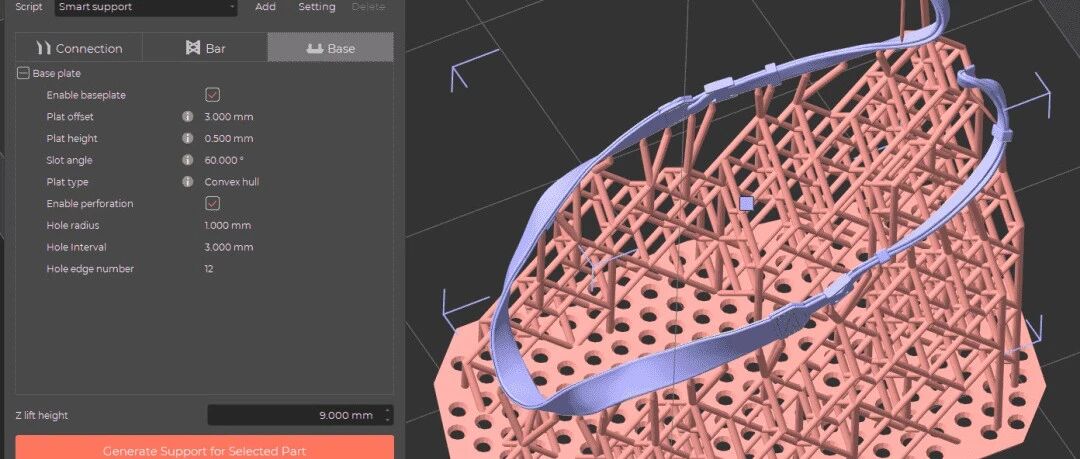Screen dimensions: 1080x459
Task: Toggle the Enable perforation checkbox
Action: [213, 203]
